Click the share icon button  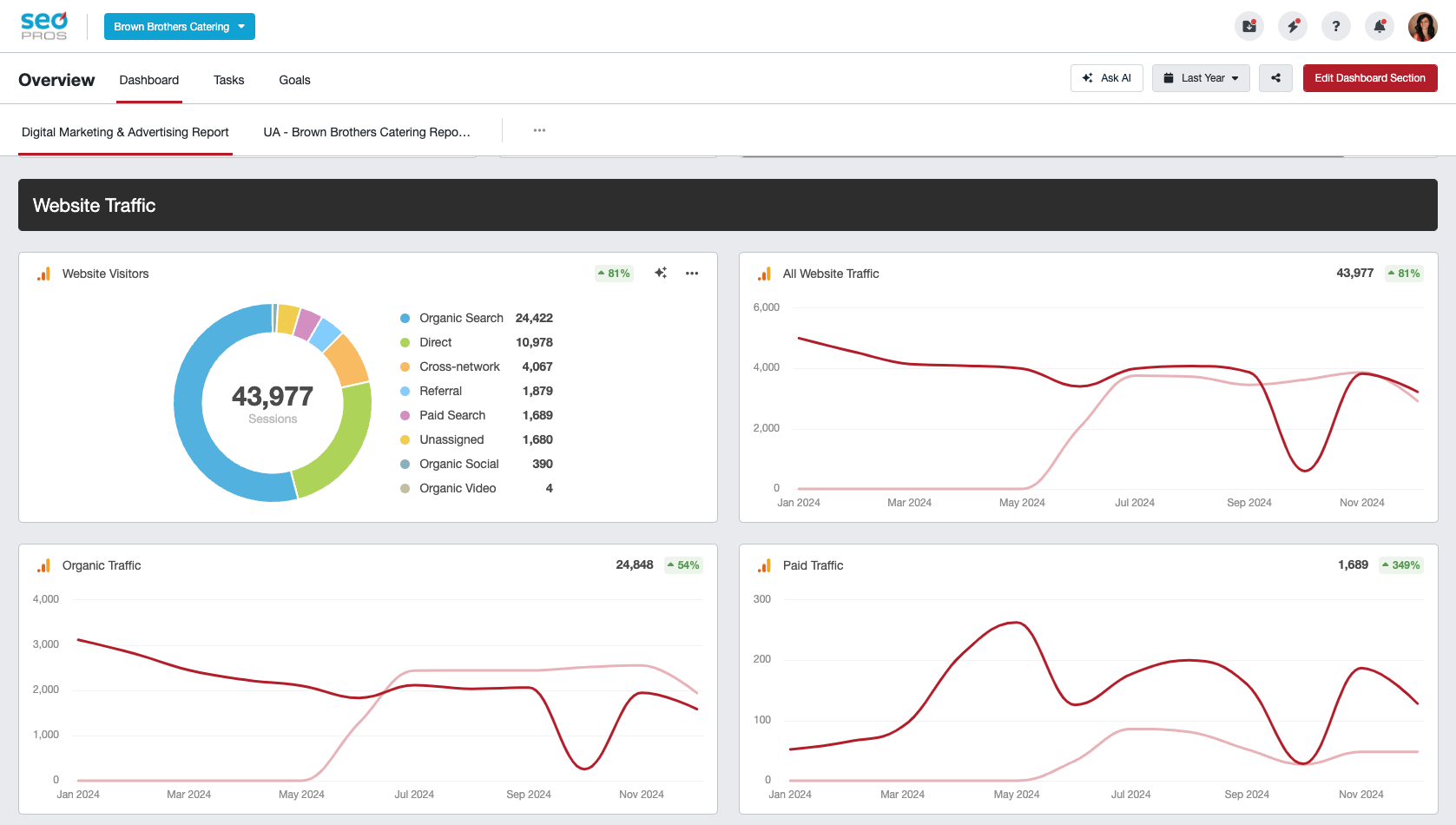click(x=1275, y=78)
